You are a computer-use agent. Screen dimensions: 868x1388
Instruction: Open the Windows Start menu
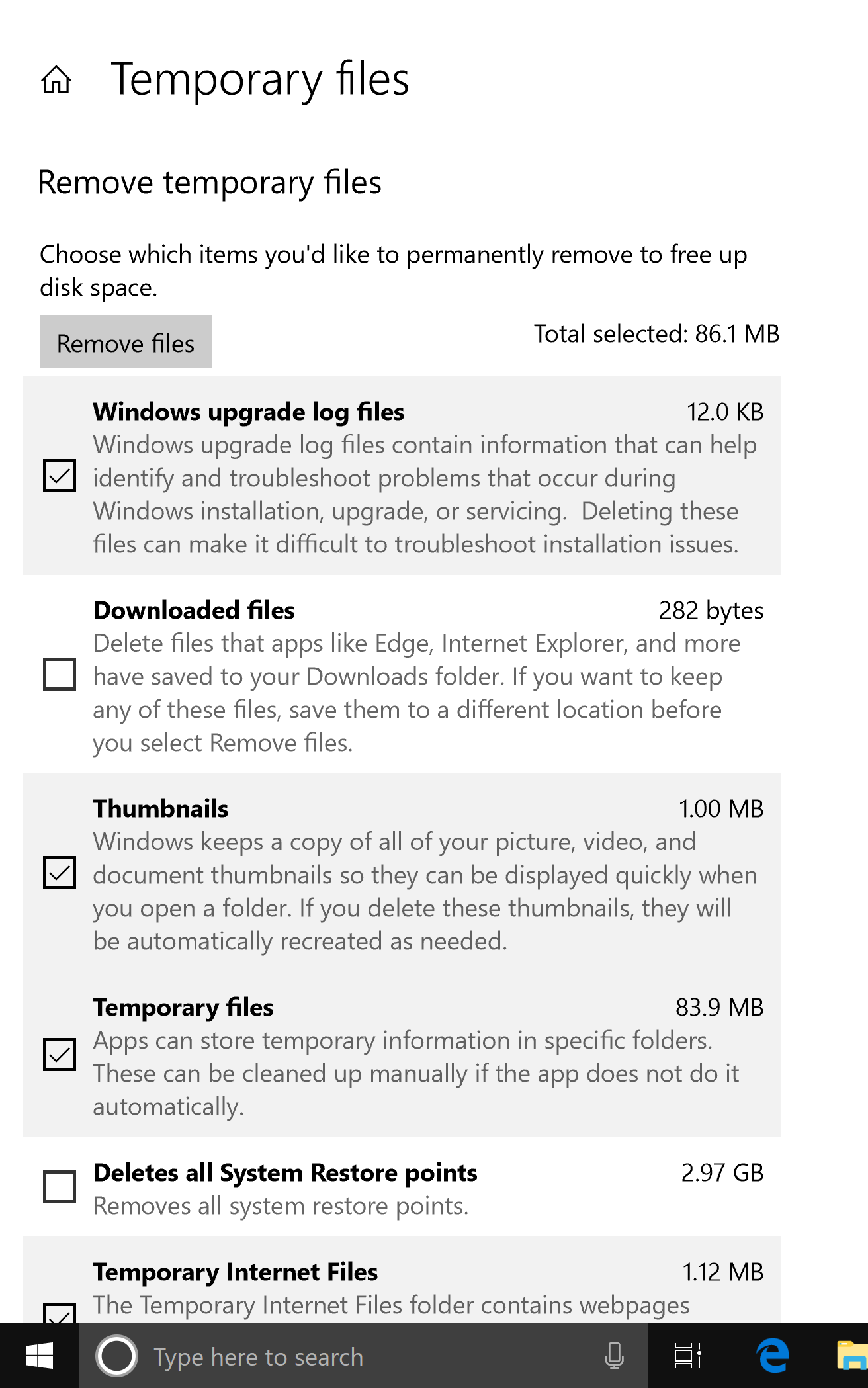click(40, 1356)
